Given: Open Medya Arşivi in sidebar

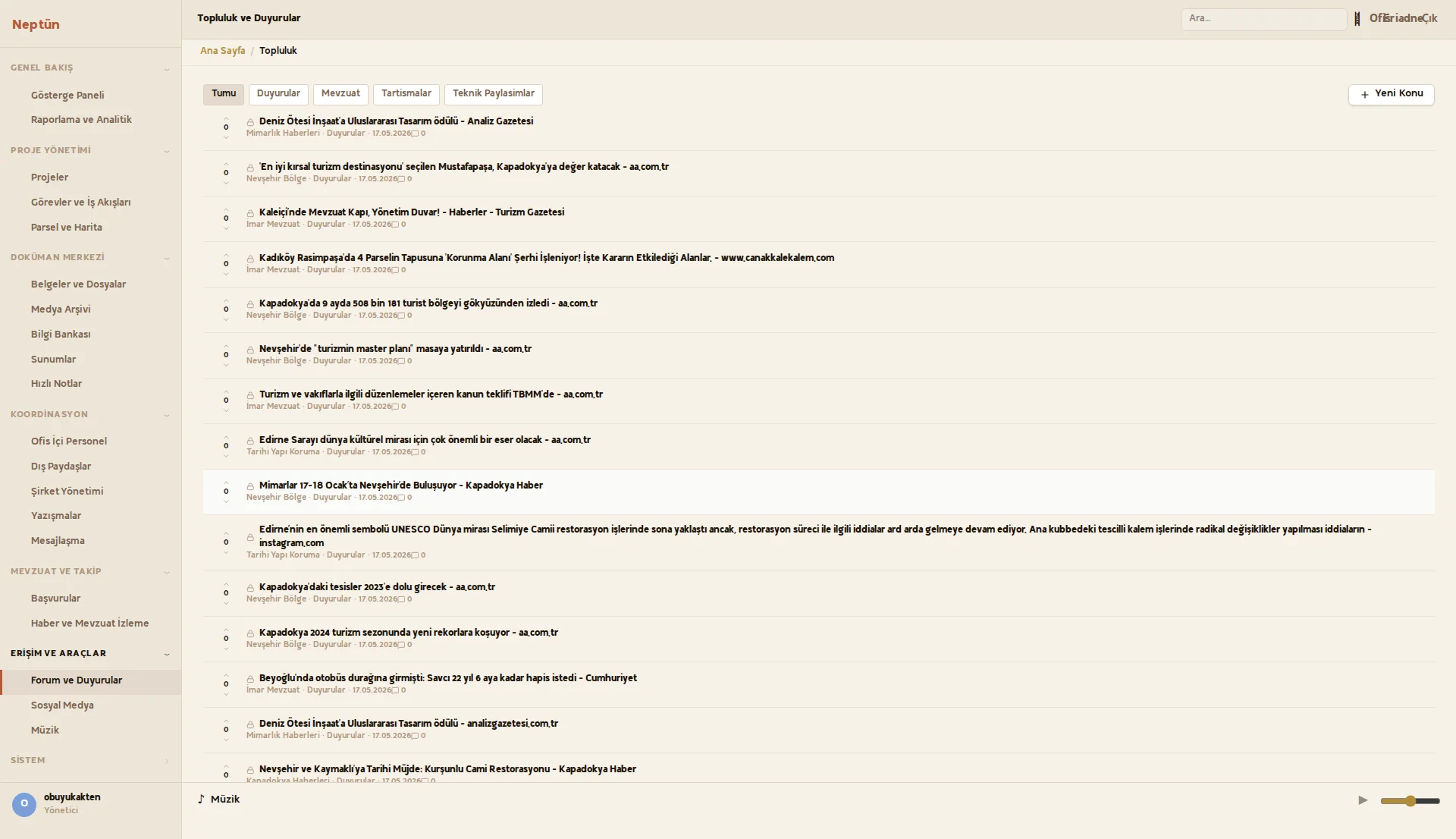Looking at the screenshot, I should point(91,309).
